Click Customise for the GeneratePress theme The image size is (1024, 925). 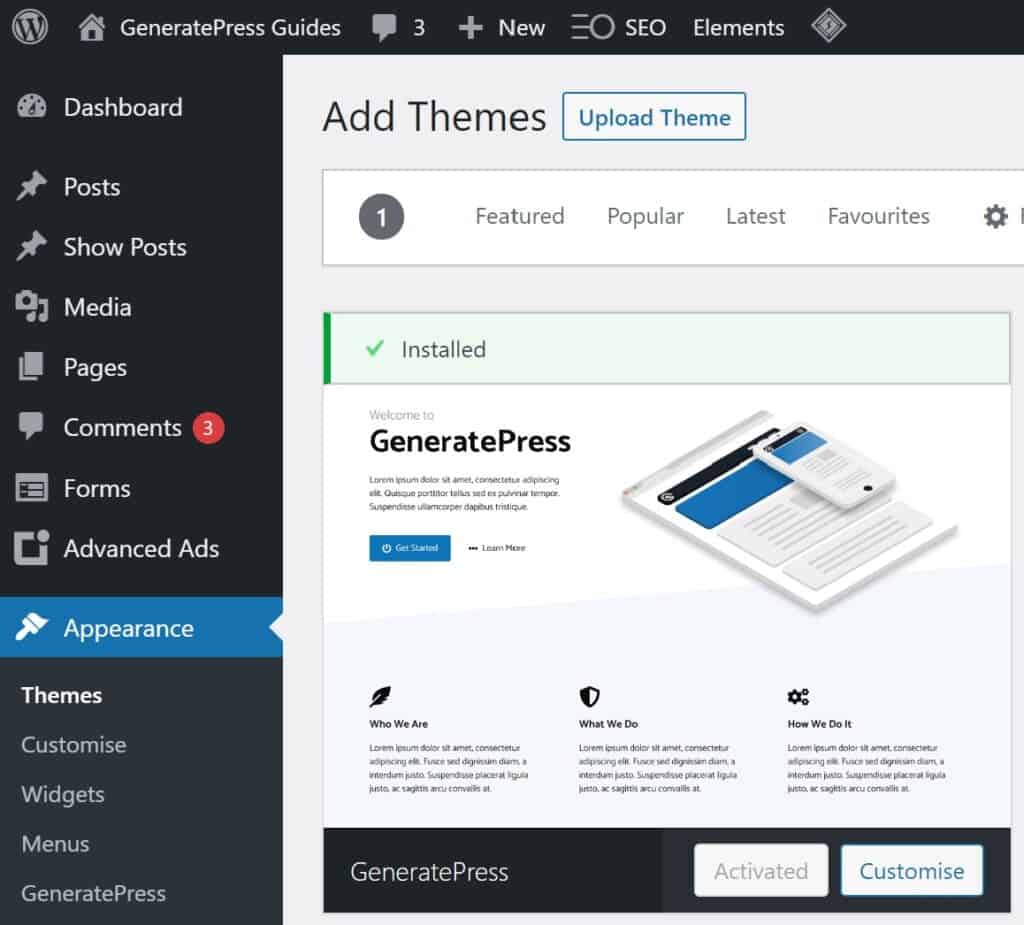(911, 870)
